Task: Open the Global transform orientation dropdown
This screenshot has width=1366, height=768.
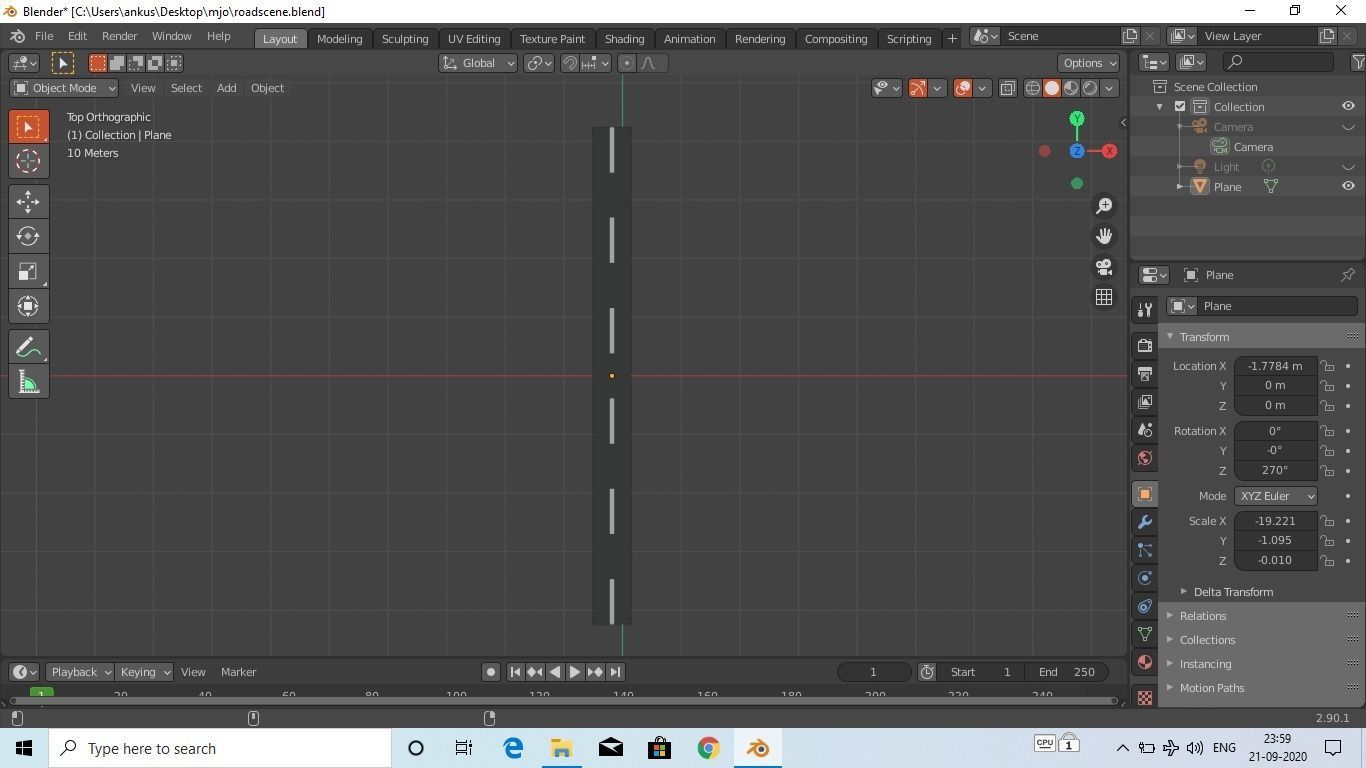Action: [x=478, y=63]
